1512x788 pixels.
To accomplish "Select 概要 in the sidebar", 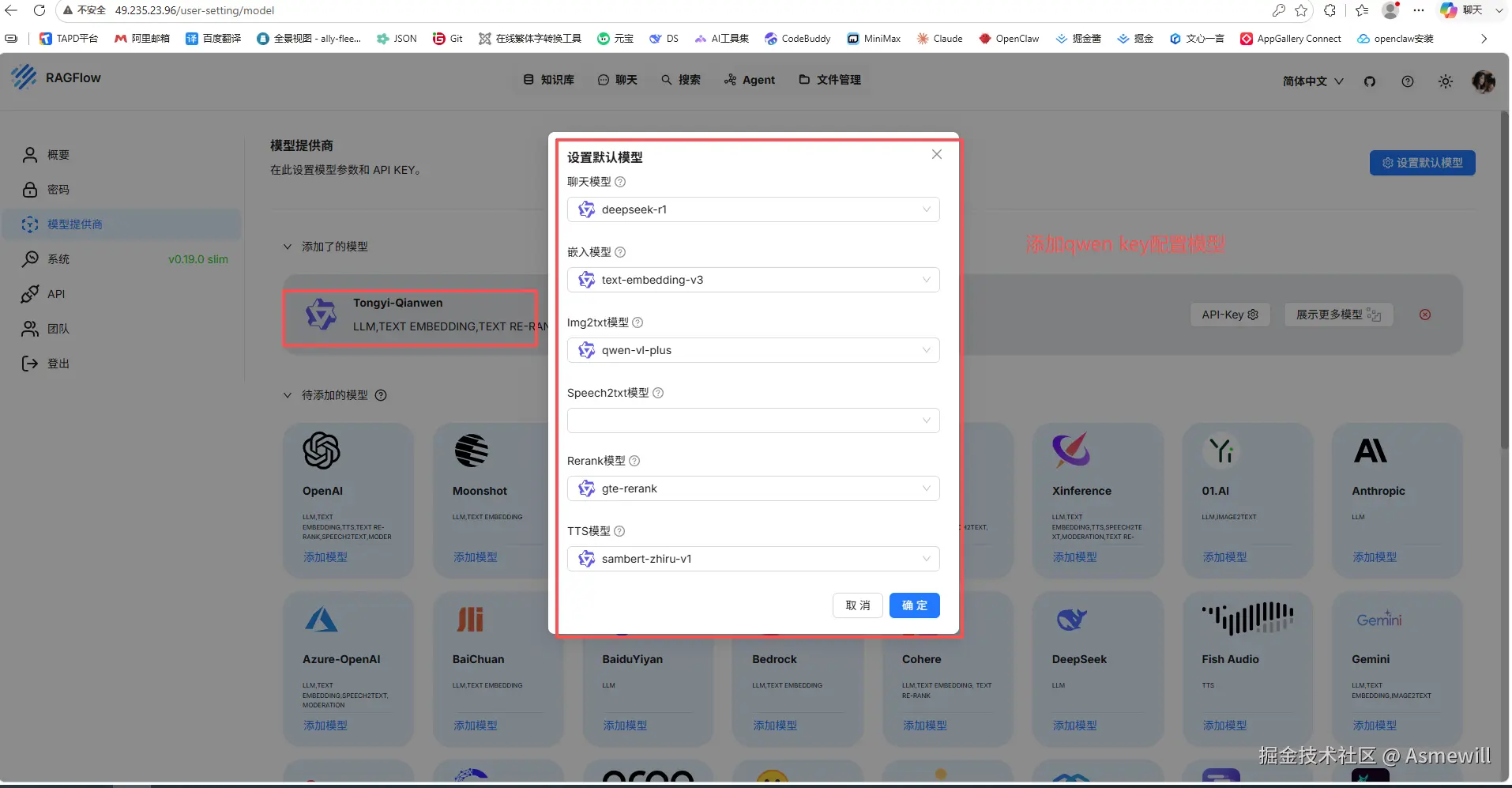I will click(x=122, y=155).
